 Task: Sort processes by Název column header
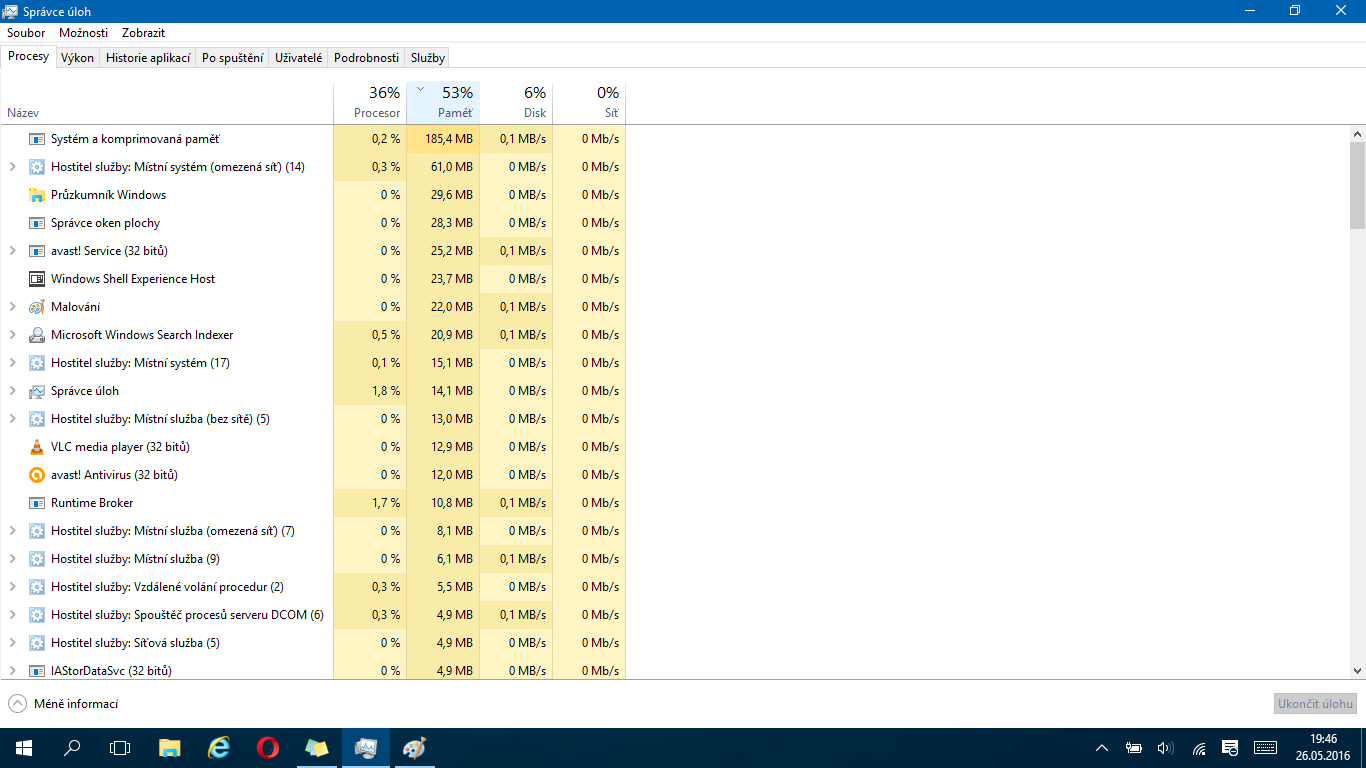[x=167, y=103]
